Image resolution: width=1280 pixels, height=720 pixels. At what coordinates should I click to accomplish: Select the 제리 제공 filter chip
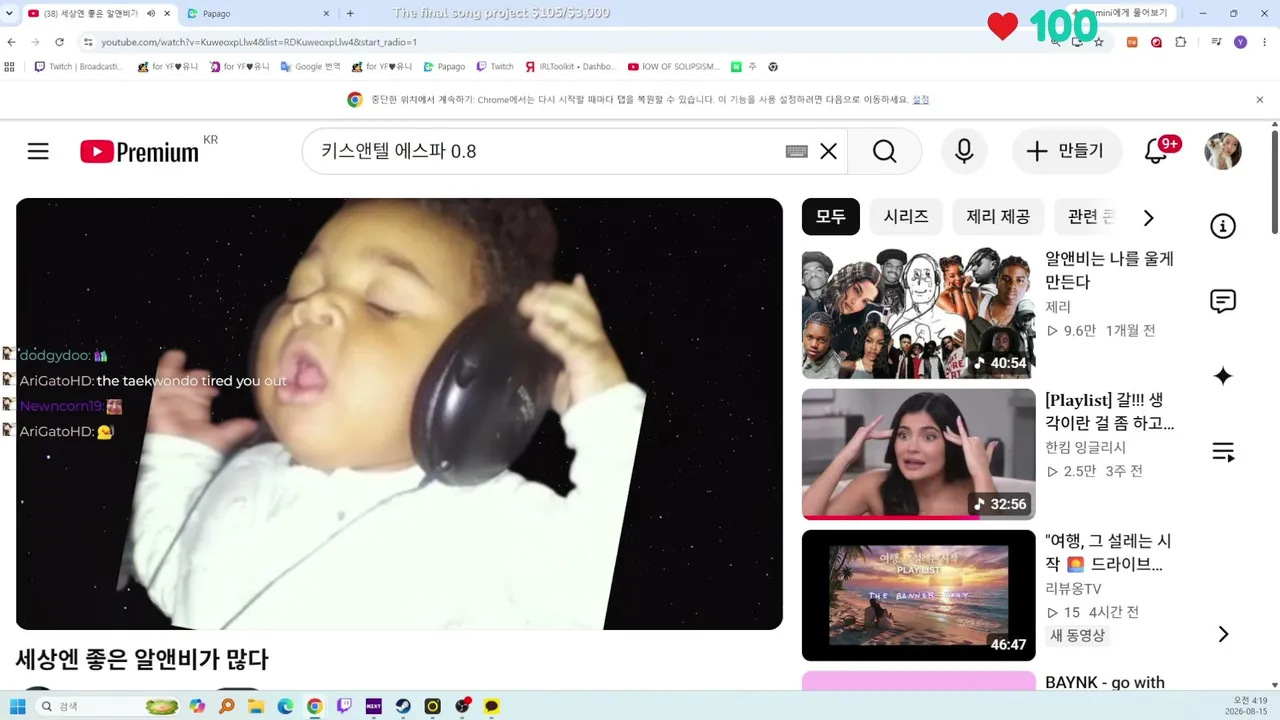click(x=998, y=216)
